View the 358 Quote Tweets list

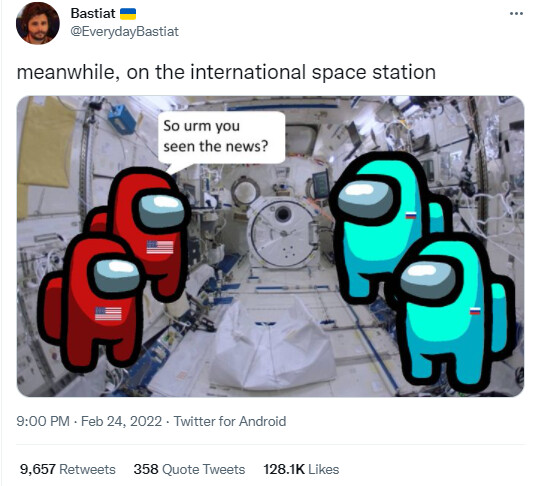pos(189,469)
